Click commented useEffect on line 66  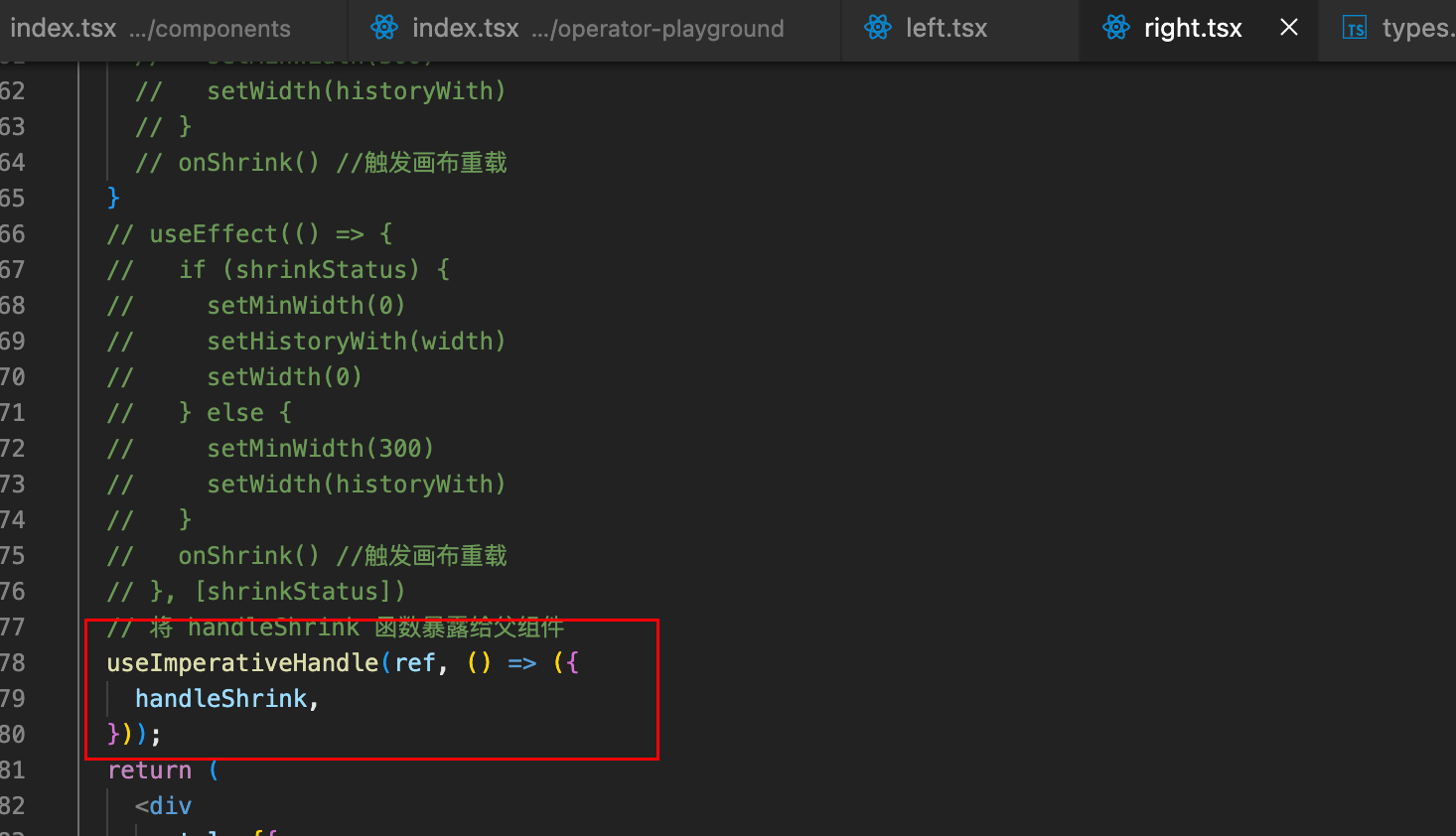(x=214, y=234)
